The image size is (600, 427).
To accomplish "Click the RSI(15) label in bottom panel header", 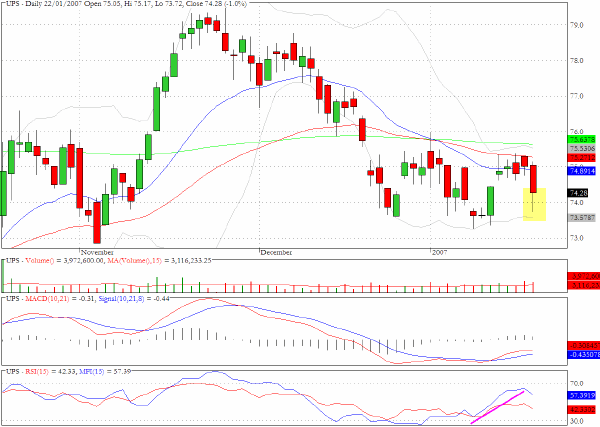I will [37, 372].
